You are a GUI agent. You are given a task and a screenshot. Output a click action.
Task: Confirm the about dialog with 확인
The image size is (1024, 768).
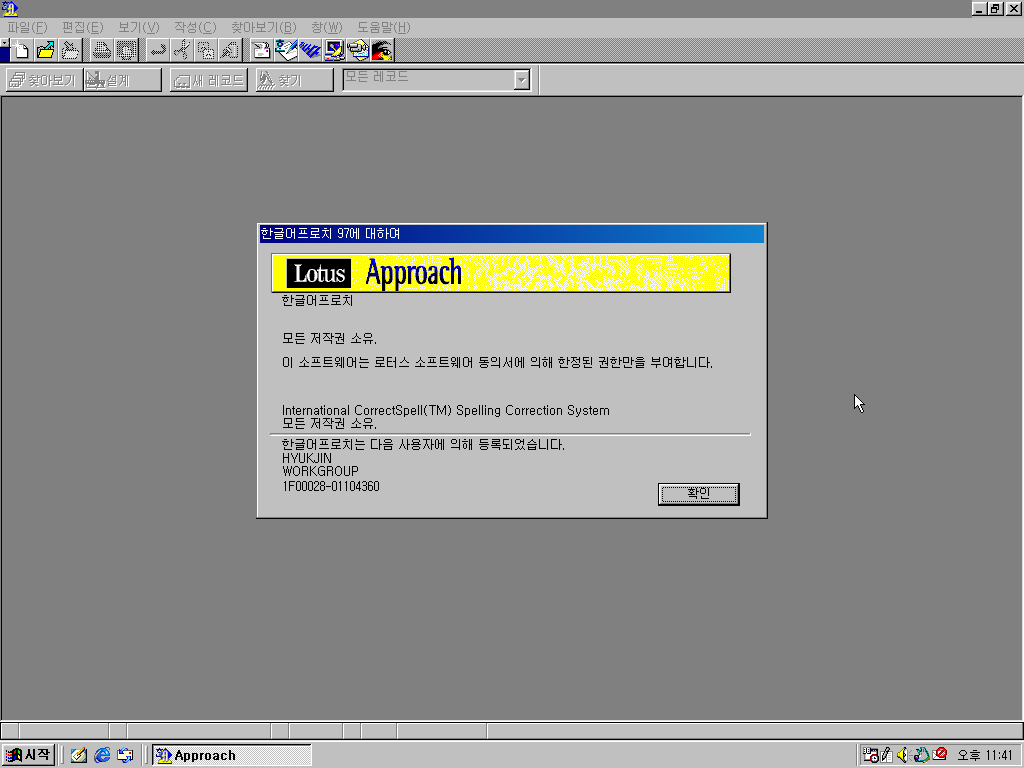click(x=698, y=494)
